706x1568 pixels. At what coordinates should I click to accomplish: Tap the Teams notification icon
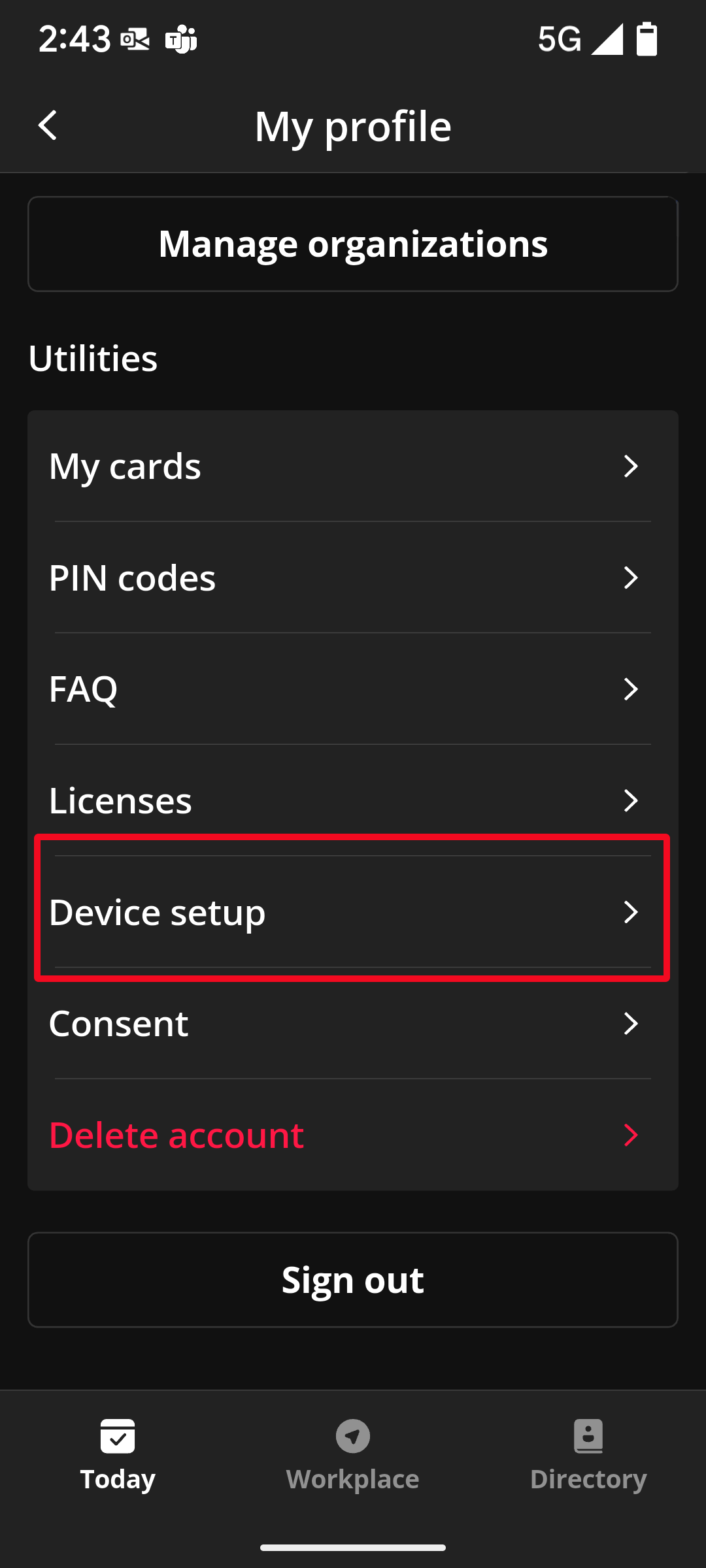181,40
